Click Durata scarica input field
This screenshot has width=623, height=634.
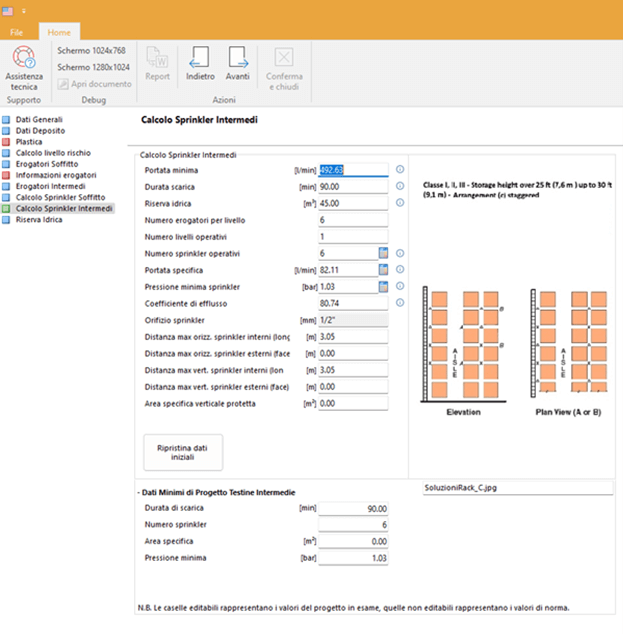[353, 187]
